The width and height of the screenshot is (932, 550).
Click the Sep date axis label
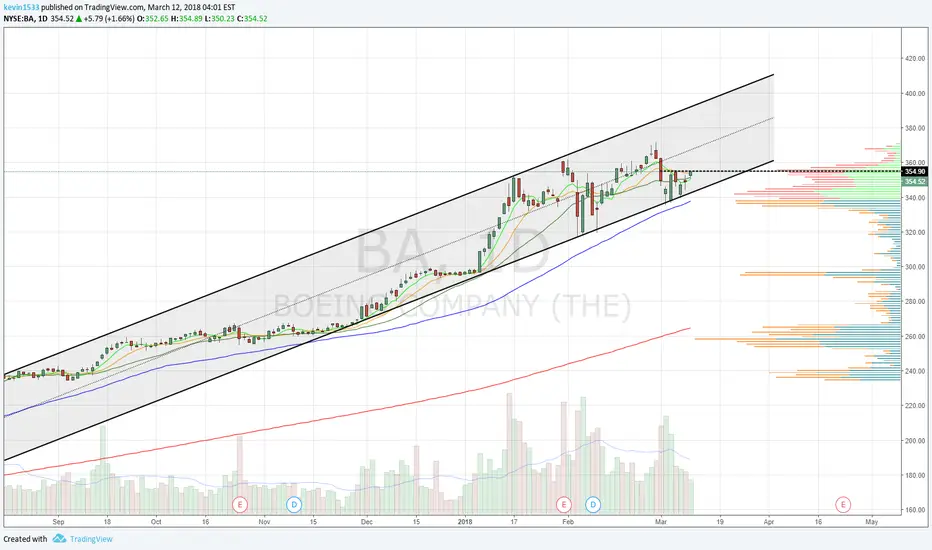[58, 522]
